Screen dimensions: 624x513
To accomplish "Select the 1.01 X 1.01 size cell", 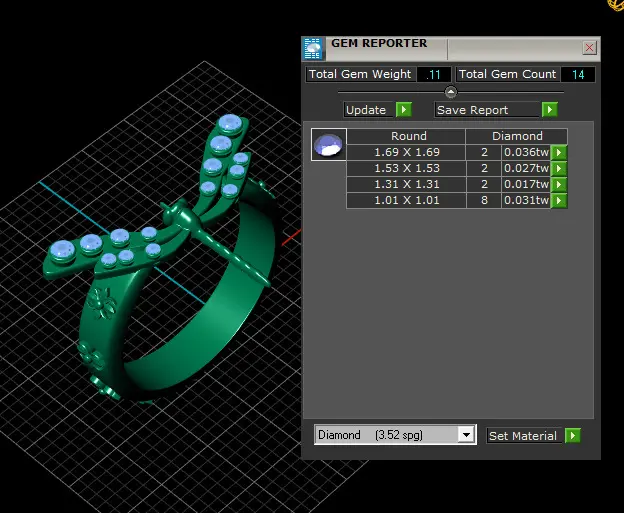I will [406, 200].
